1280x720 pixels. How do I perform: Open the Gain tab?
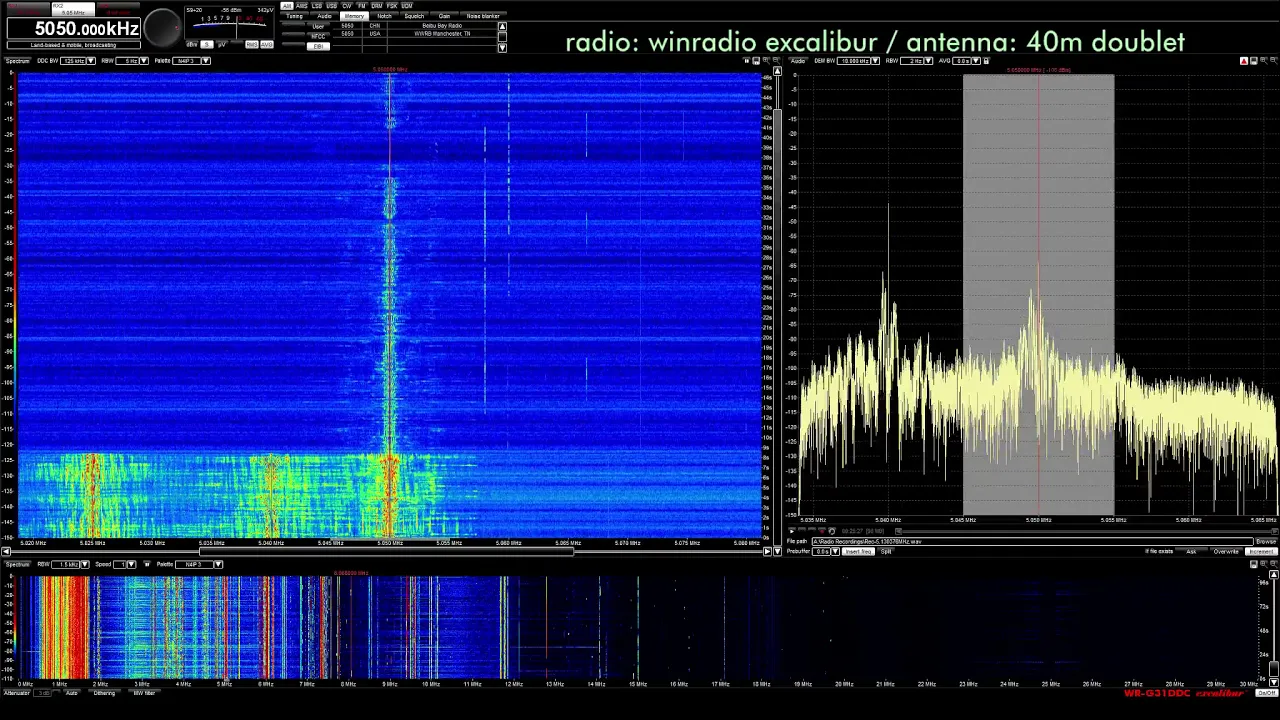445,16
